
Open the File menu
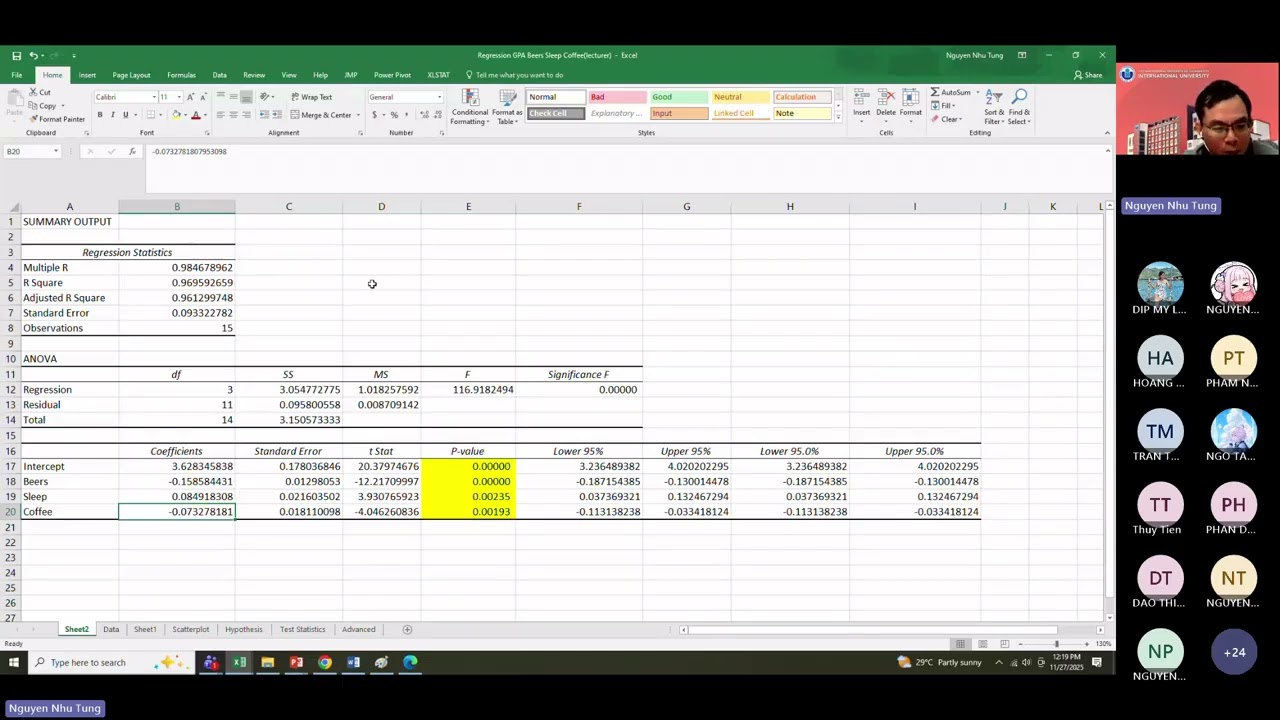point(17,75)
